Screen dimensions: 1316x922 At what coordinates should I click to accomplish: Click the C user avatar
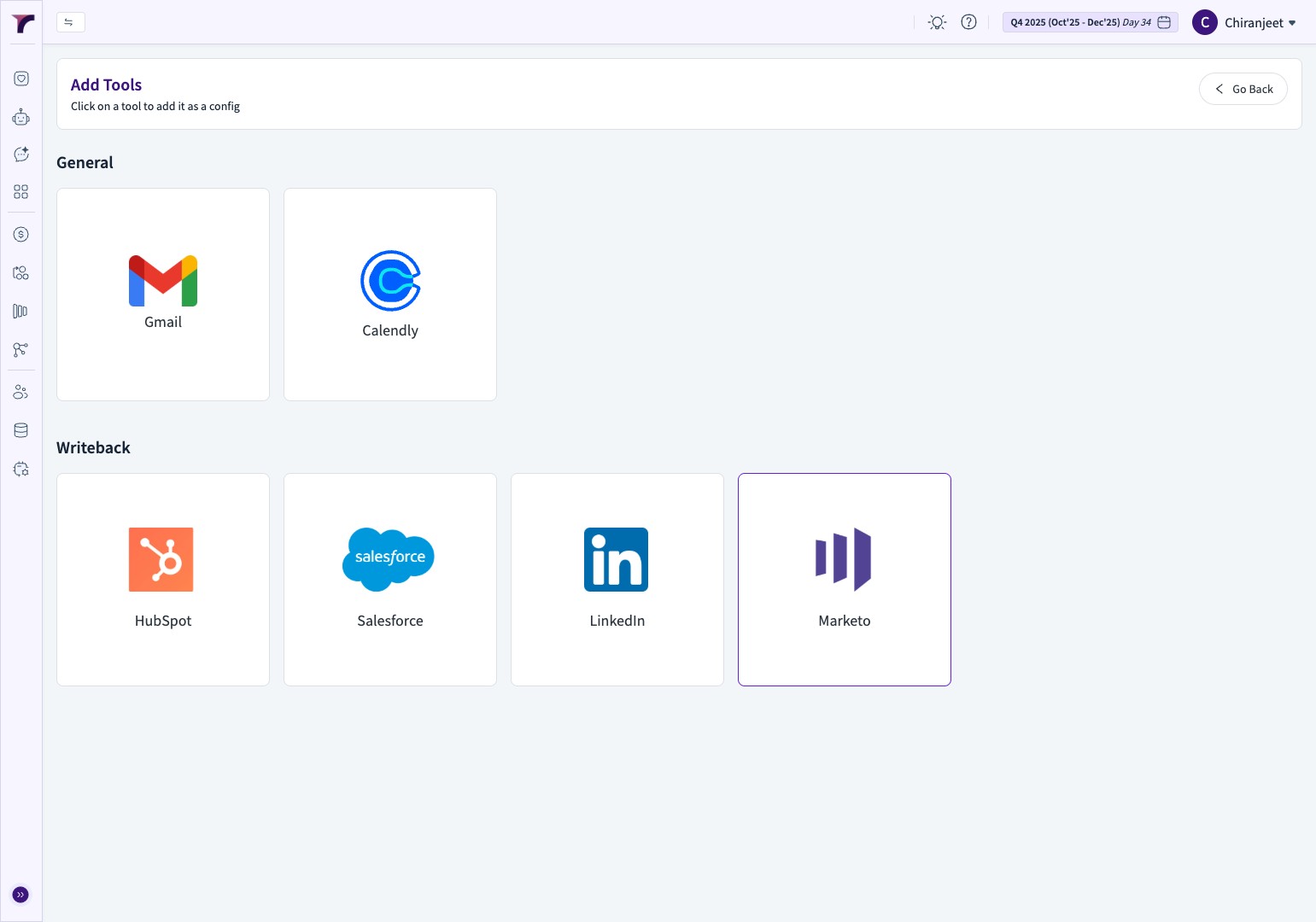(x=1205, y=22)
